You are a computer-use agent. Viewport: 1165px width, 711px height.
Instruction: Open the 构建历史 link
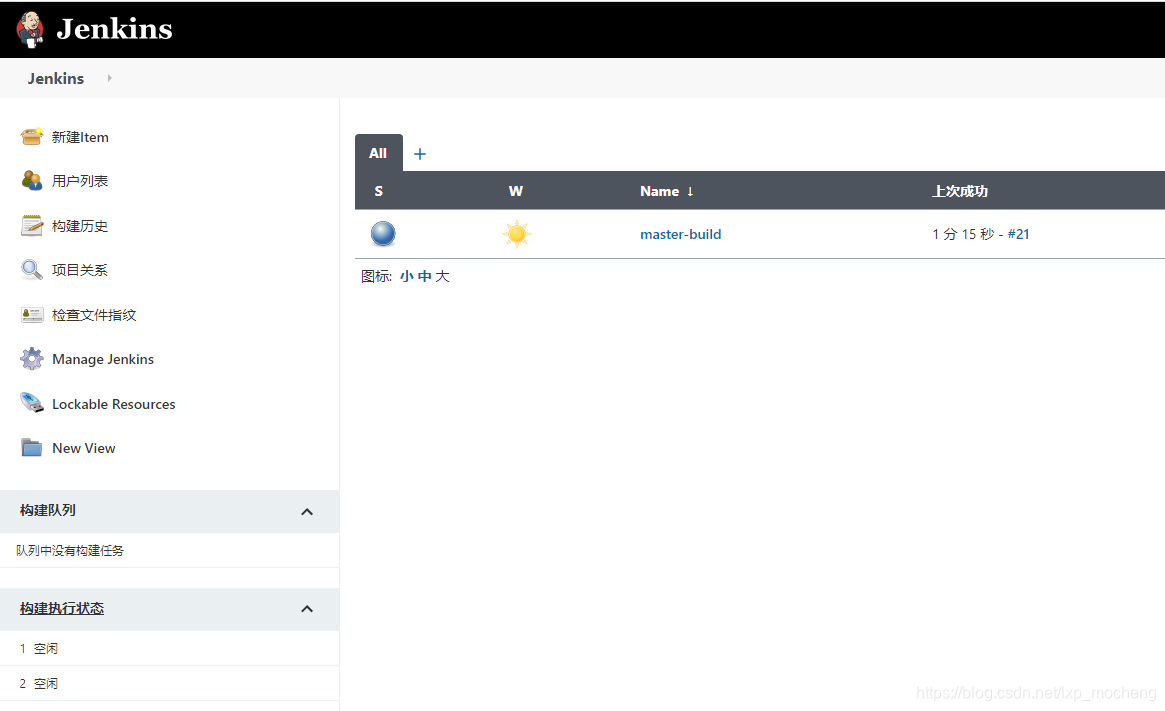coord(80,226)
